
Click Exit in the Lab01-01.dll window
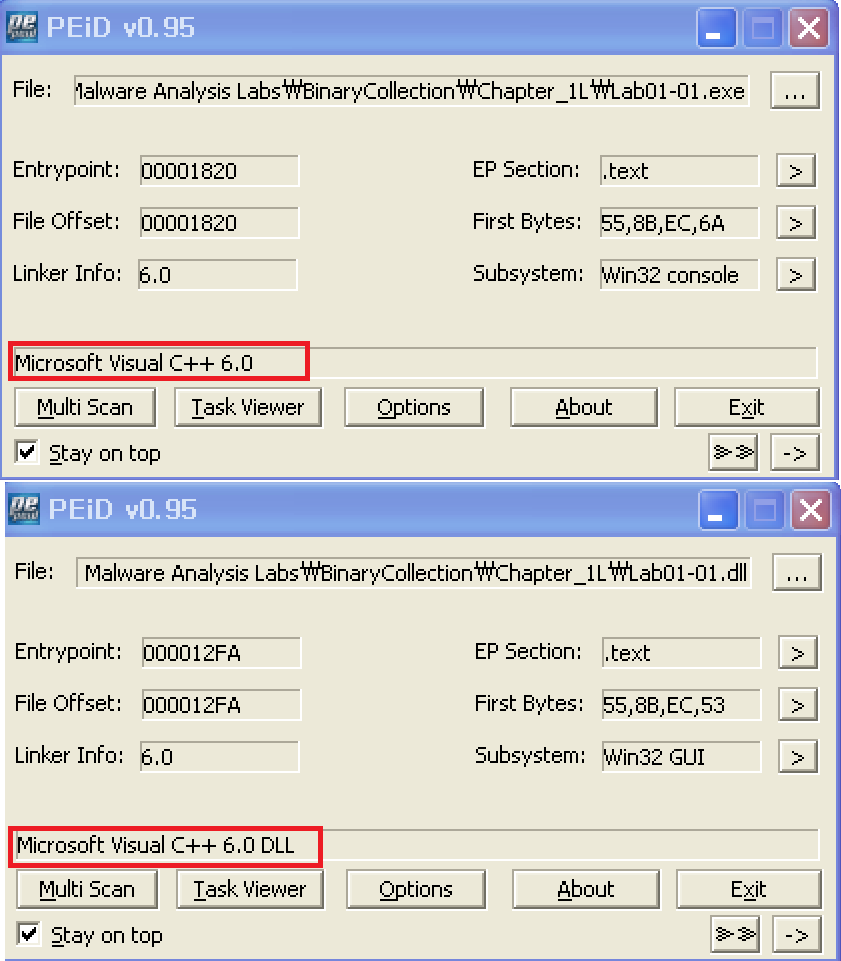[748, 889]
